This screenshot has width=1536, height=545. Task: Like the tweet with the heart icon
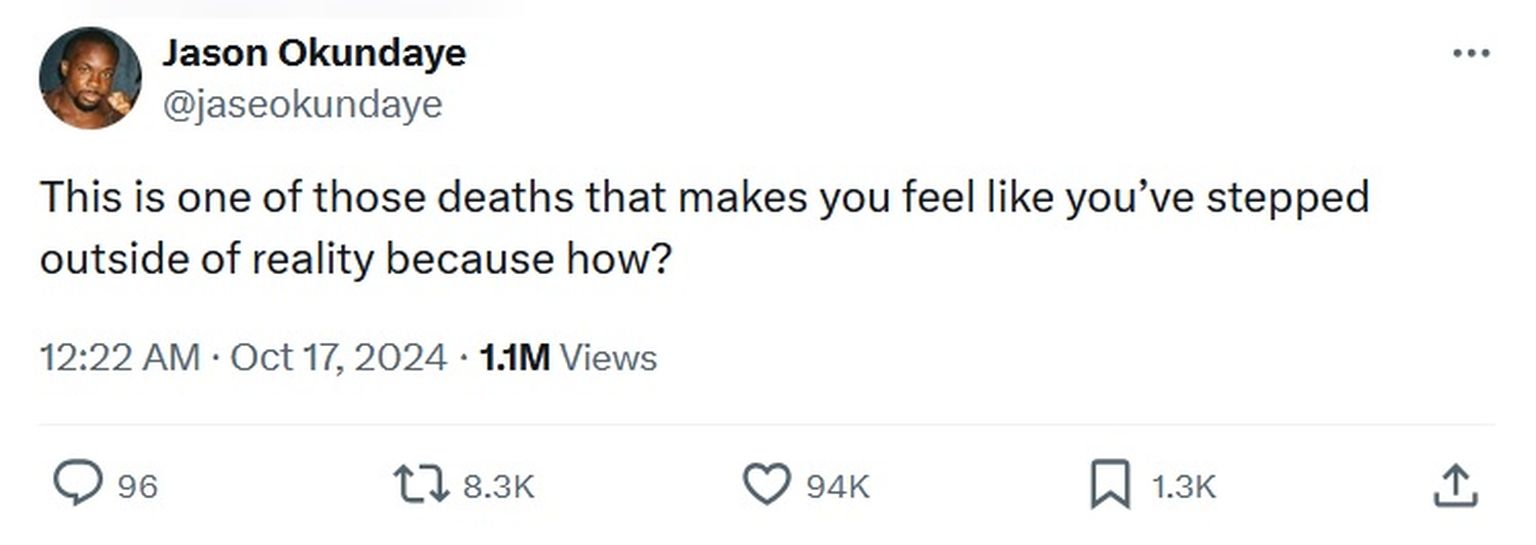[x=766, y=486]
